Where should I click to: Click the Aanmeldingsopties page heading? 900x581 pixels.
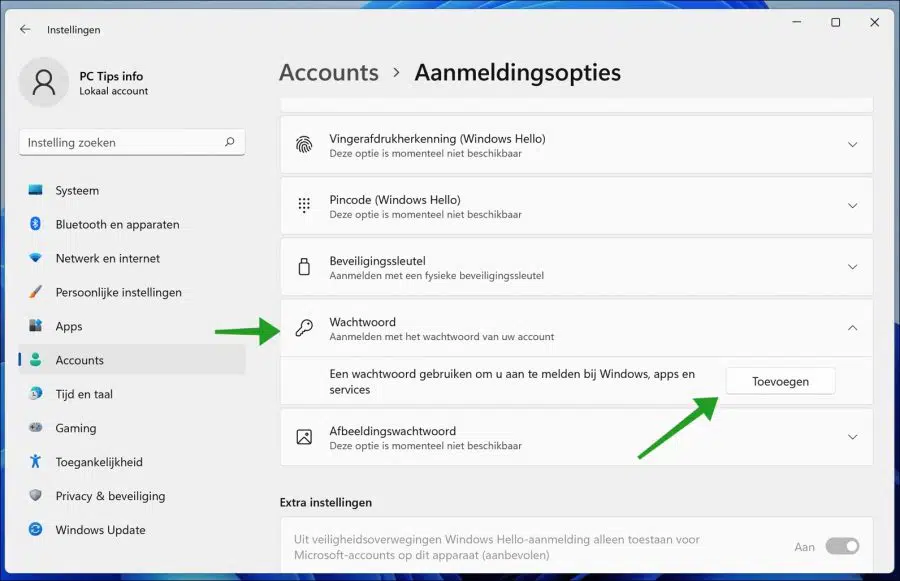tap(517, 73)
